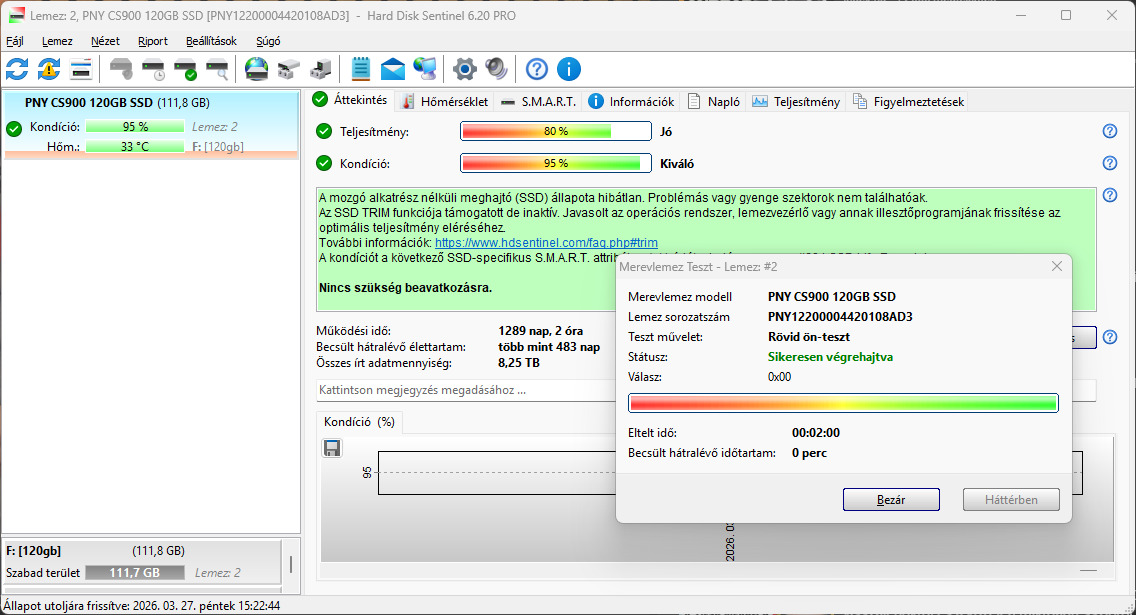Click the '1289 nap, 2 óra' value

(x=540, y=330)
